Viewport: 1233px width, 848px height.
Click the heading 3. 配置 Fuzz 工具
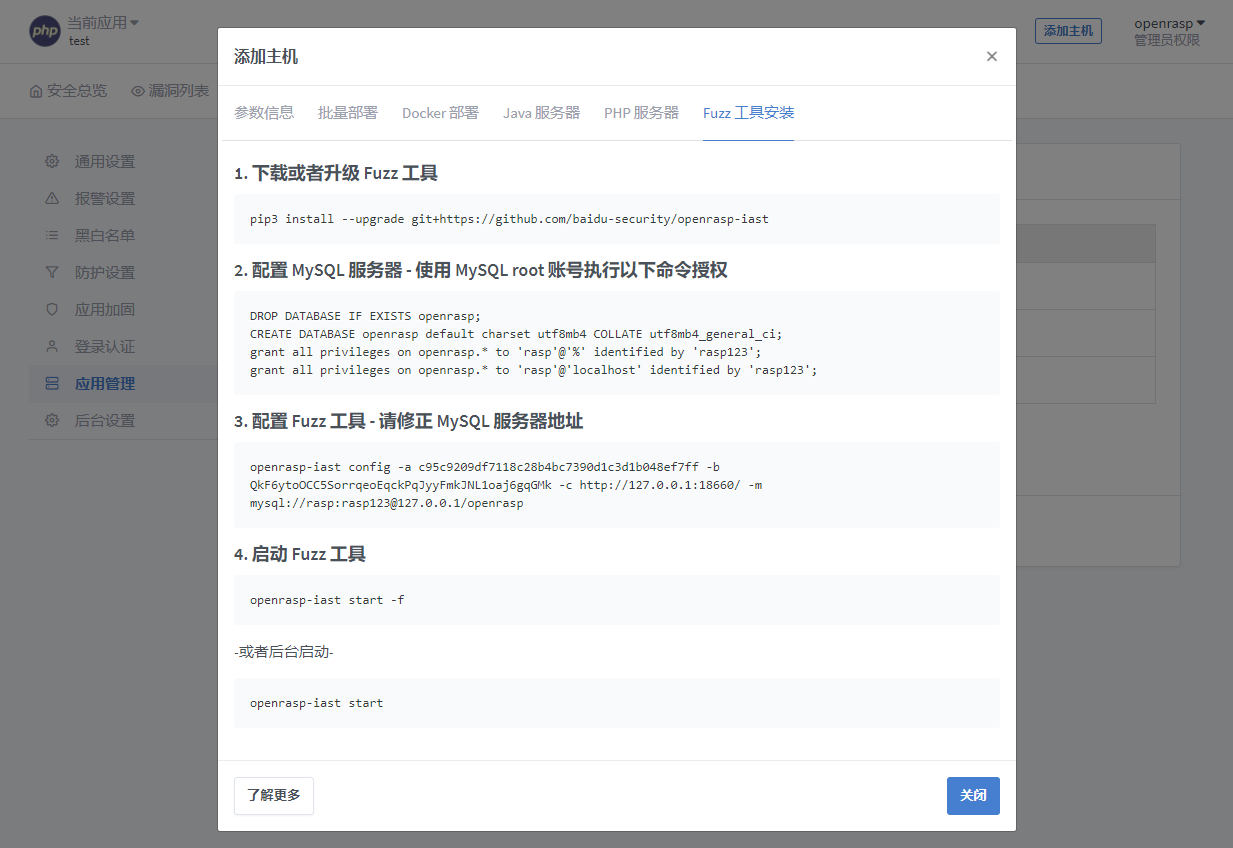(x=408, y=421)
